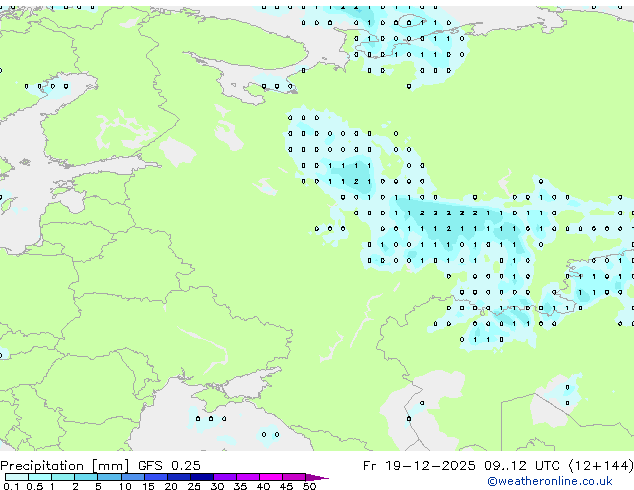The height and width of the screenshot is (490, 634).
Task: Select the 5–10 mm legend color
Action: (109, 477)
